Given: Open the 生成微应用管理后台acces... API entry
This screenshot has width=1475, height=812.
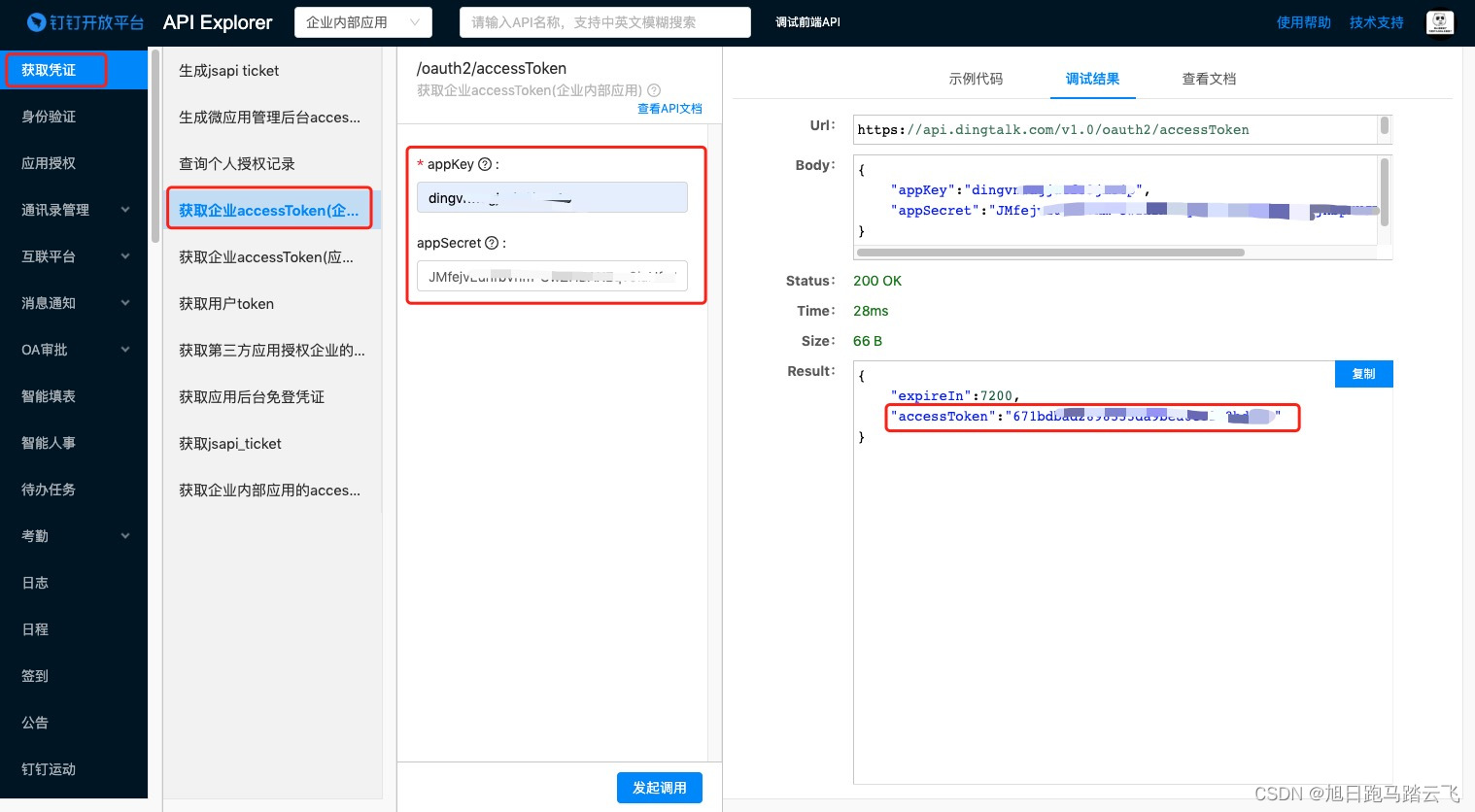Looking at the screenshot, I should tap(272, 118).
